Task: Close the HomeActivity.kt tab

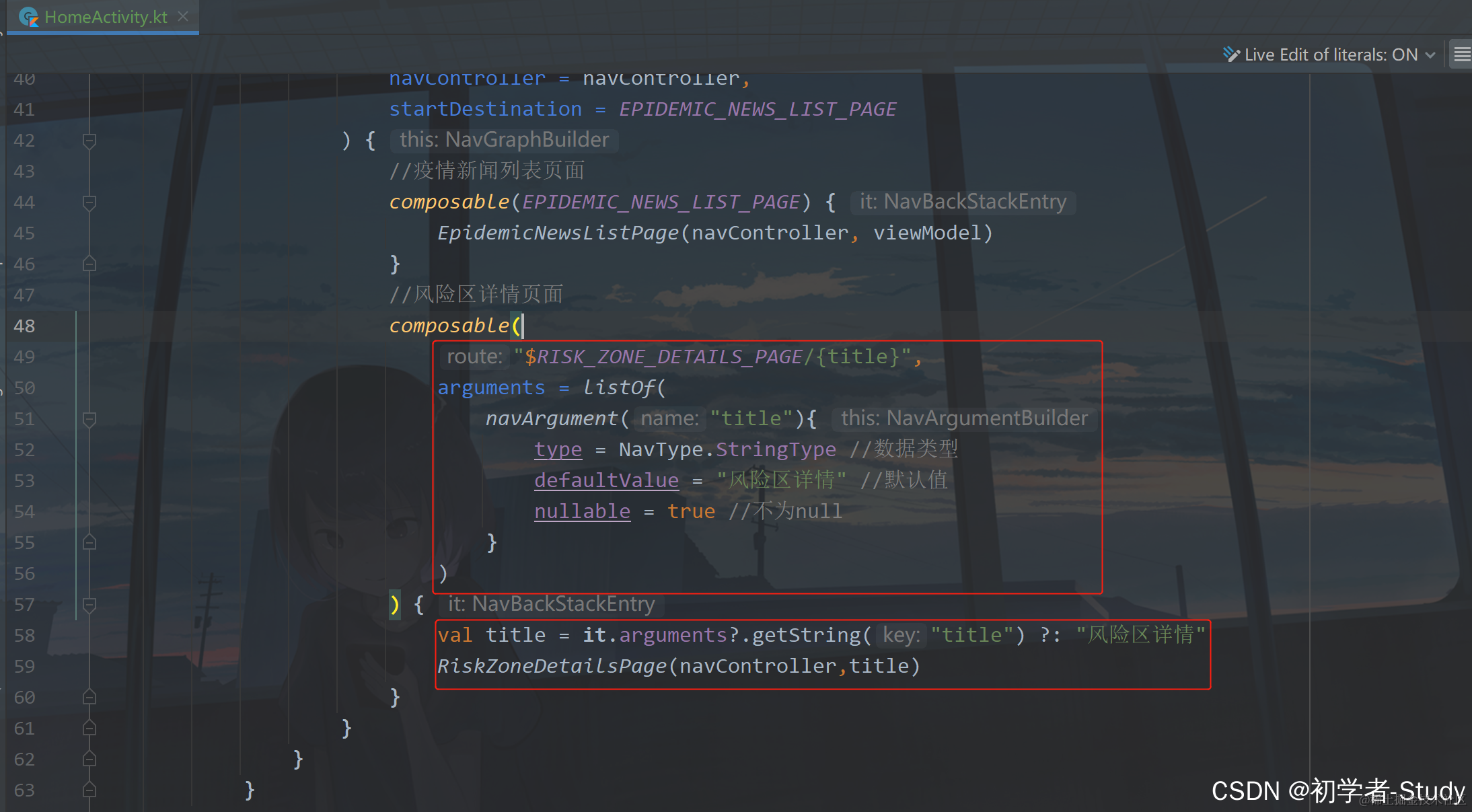Action: tap(183, 16)
